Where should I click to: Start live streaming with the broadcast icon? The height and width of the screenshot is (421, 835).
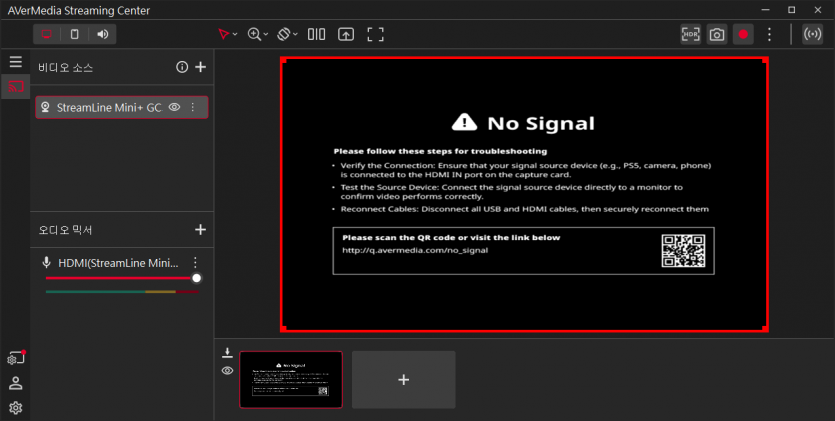812,35
